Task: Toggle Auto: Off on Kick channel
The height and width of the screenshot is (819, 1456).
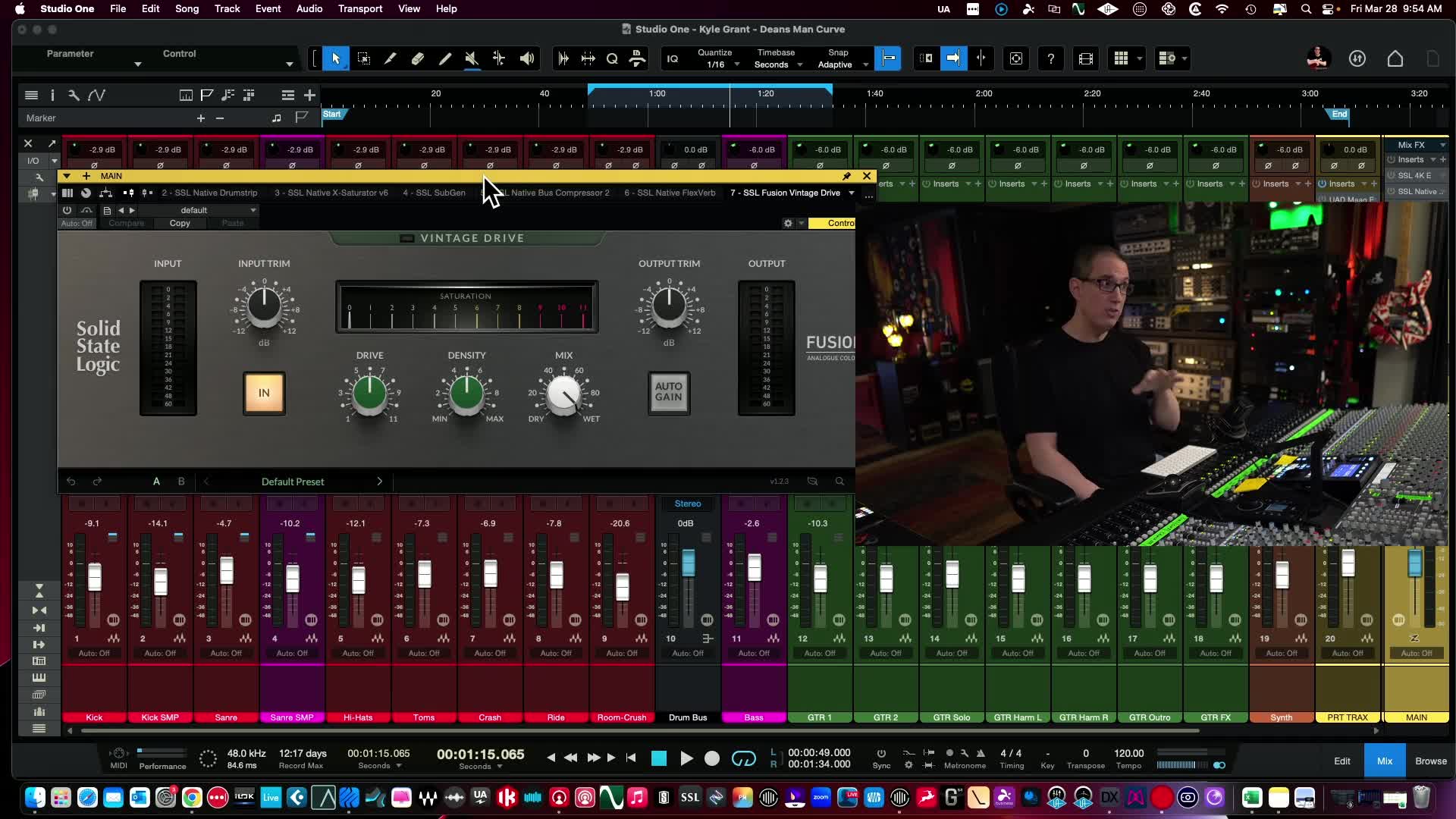Action: (x=94, y=653)
